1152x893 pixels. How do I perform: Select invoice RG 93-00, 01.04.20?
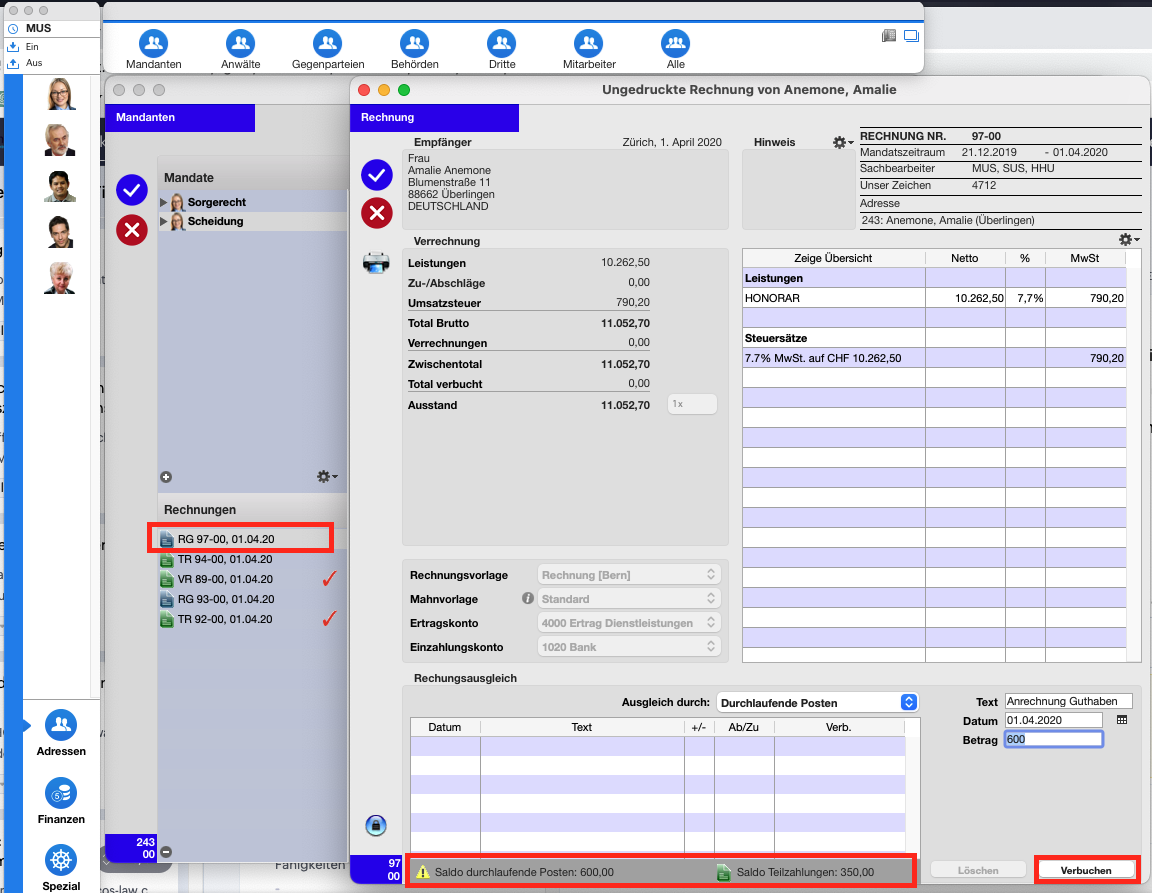(x=252, y=599)
